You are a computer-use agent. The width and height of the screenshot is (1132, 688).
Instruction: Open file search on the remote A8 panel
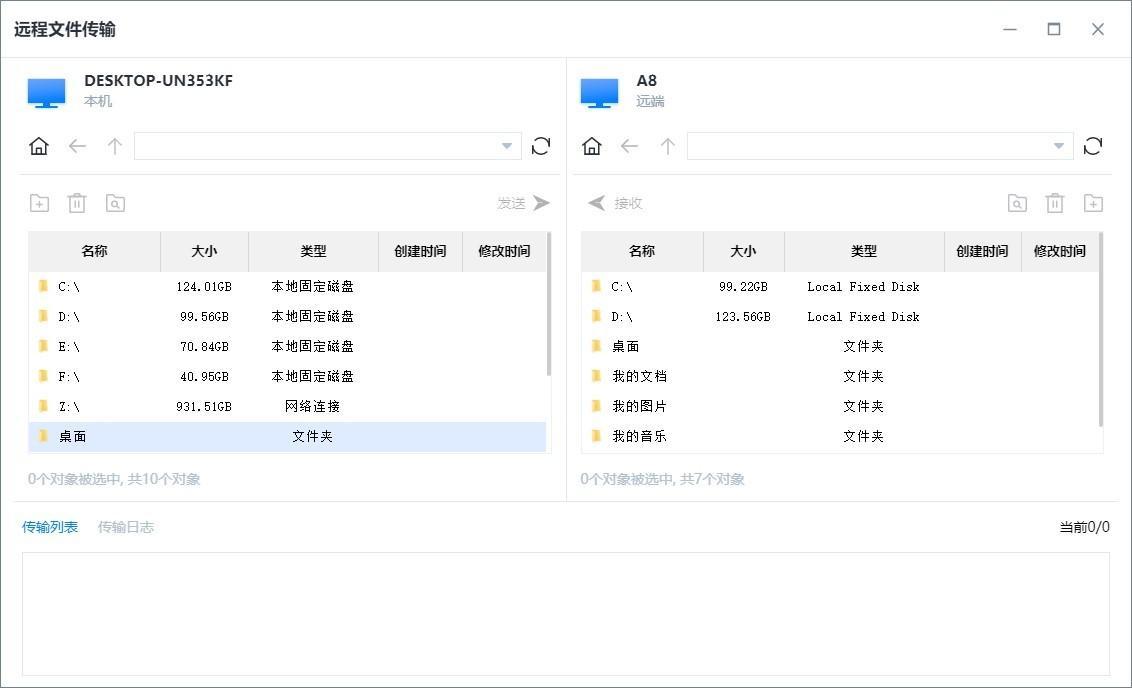1017,202
